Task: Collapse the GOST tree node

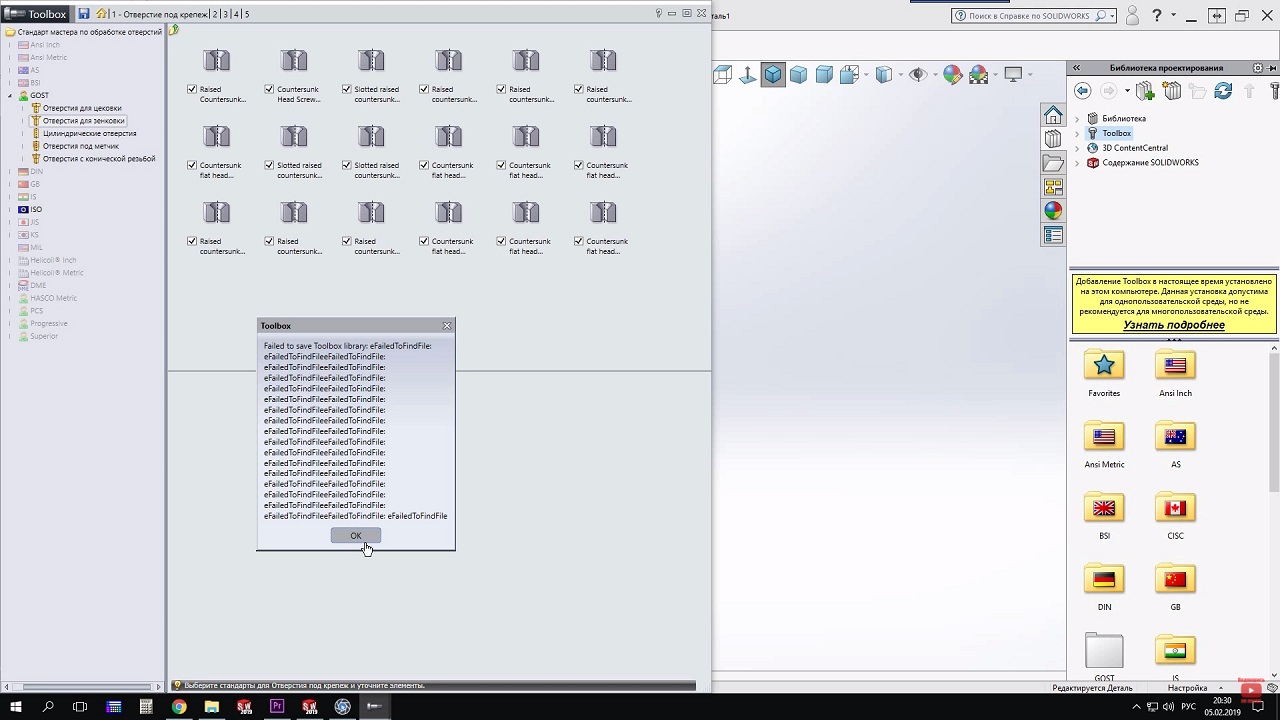Action: (11, 96)
